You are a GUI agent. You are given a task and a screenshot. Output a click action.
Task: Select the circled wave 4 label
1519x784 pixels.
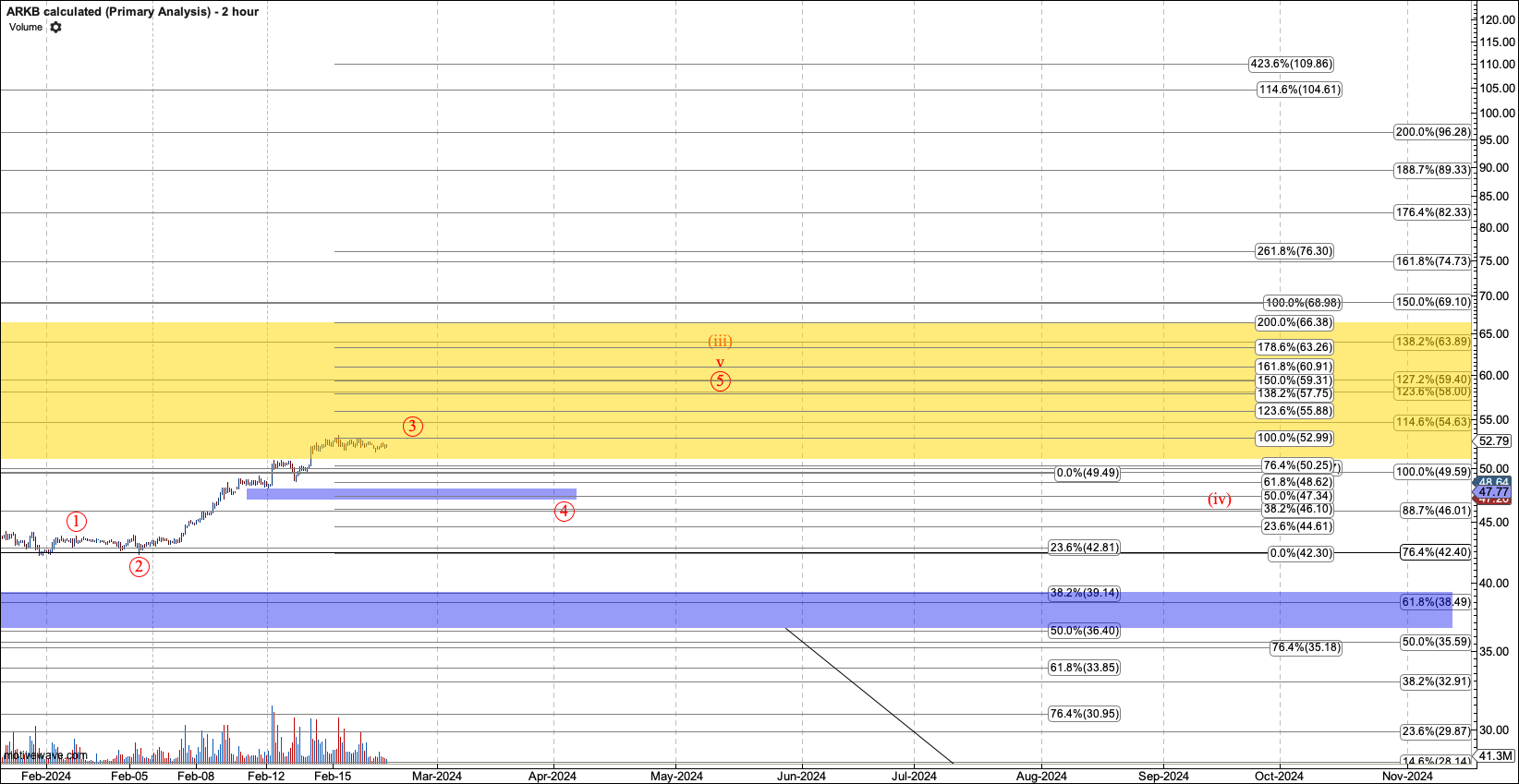565,512
